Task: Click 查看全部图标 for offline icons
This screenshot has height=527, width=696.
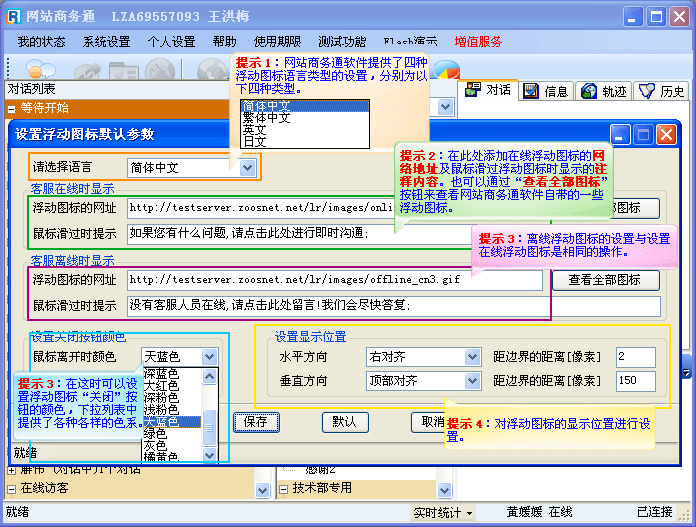Action: [x=605, y=281]
